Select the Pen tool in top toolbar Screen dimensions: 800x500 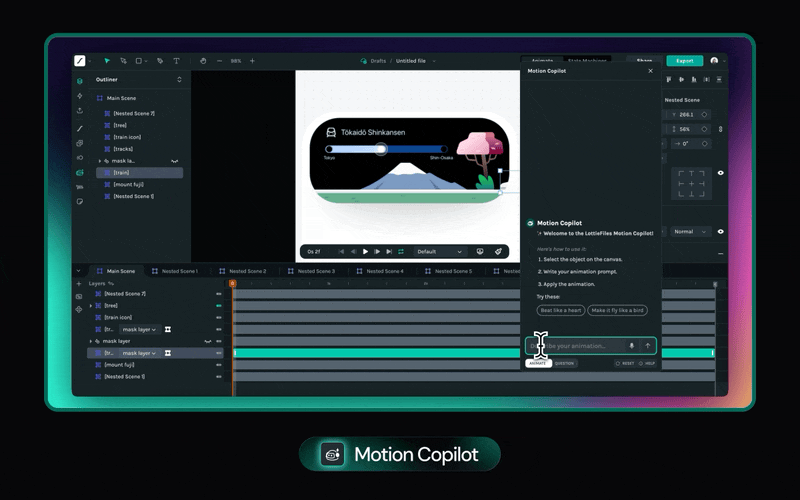(x=158, y=61)
